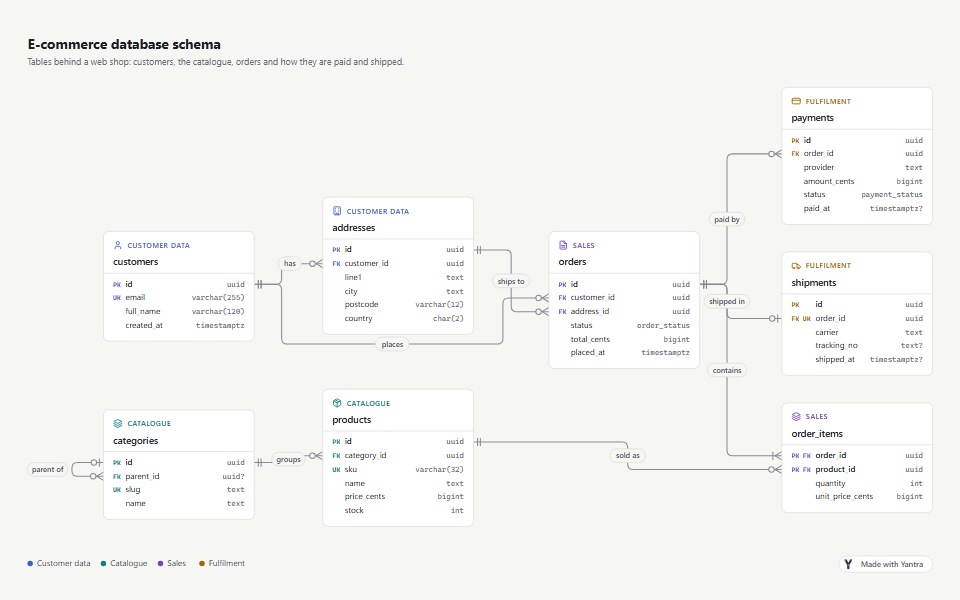960x600 pixels.
Task: Click the orders table document icon
Action: pos(563,245)
